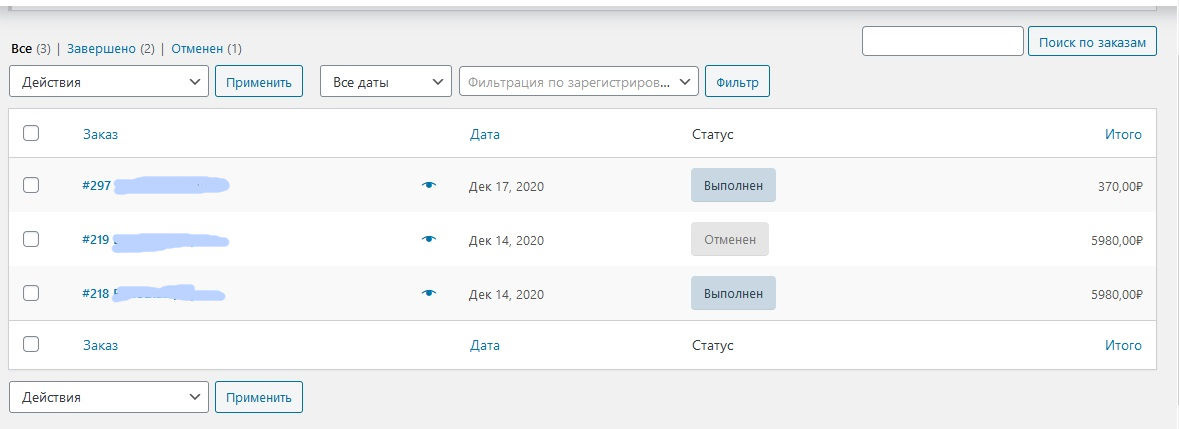Tick checkbox for order #218
This screenshot has width=1179, height=429.
click(x=31, y=293)
